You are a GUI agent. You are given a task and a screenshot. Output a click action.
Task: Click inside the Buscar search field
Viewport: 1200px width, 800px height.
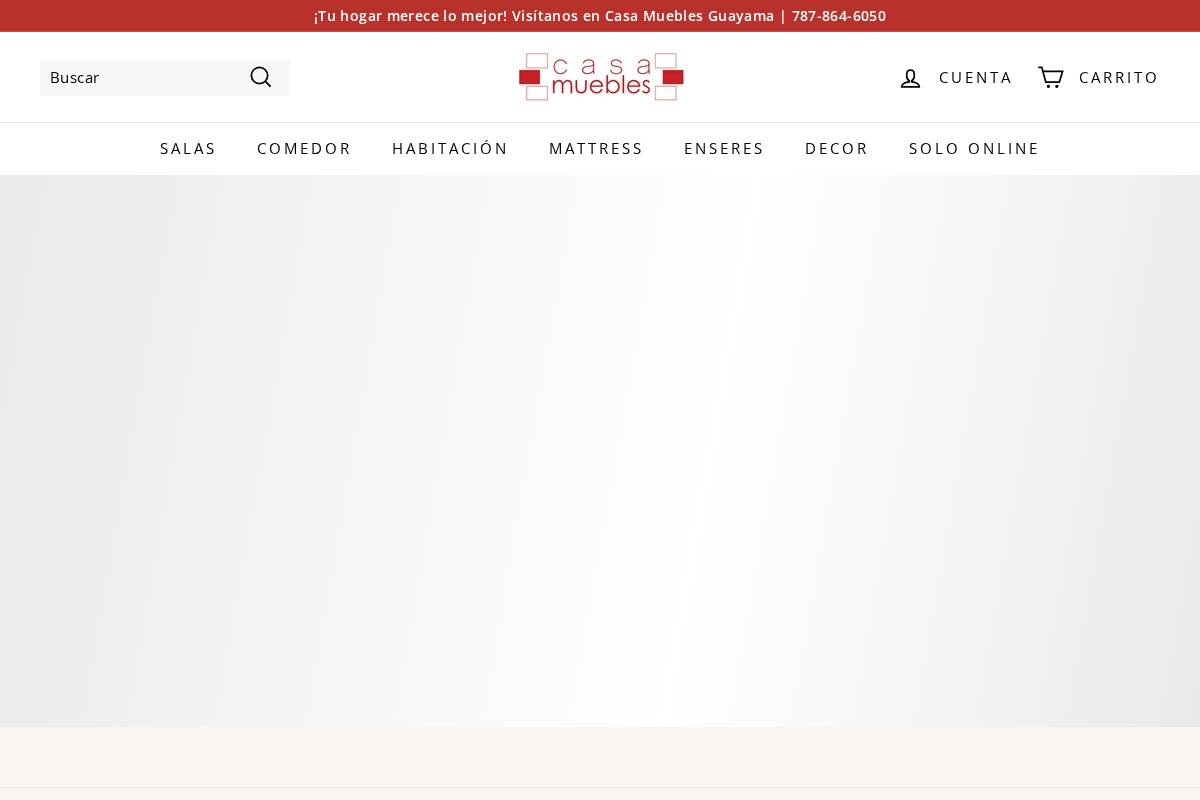pos(140,77)
